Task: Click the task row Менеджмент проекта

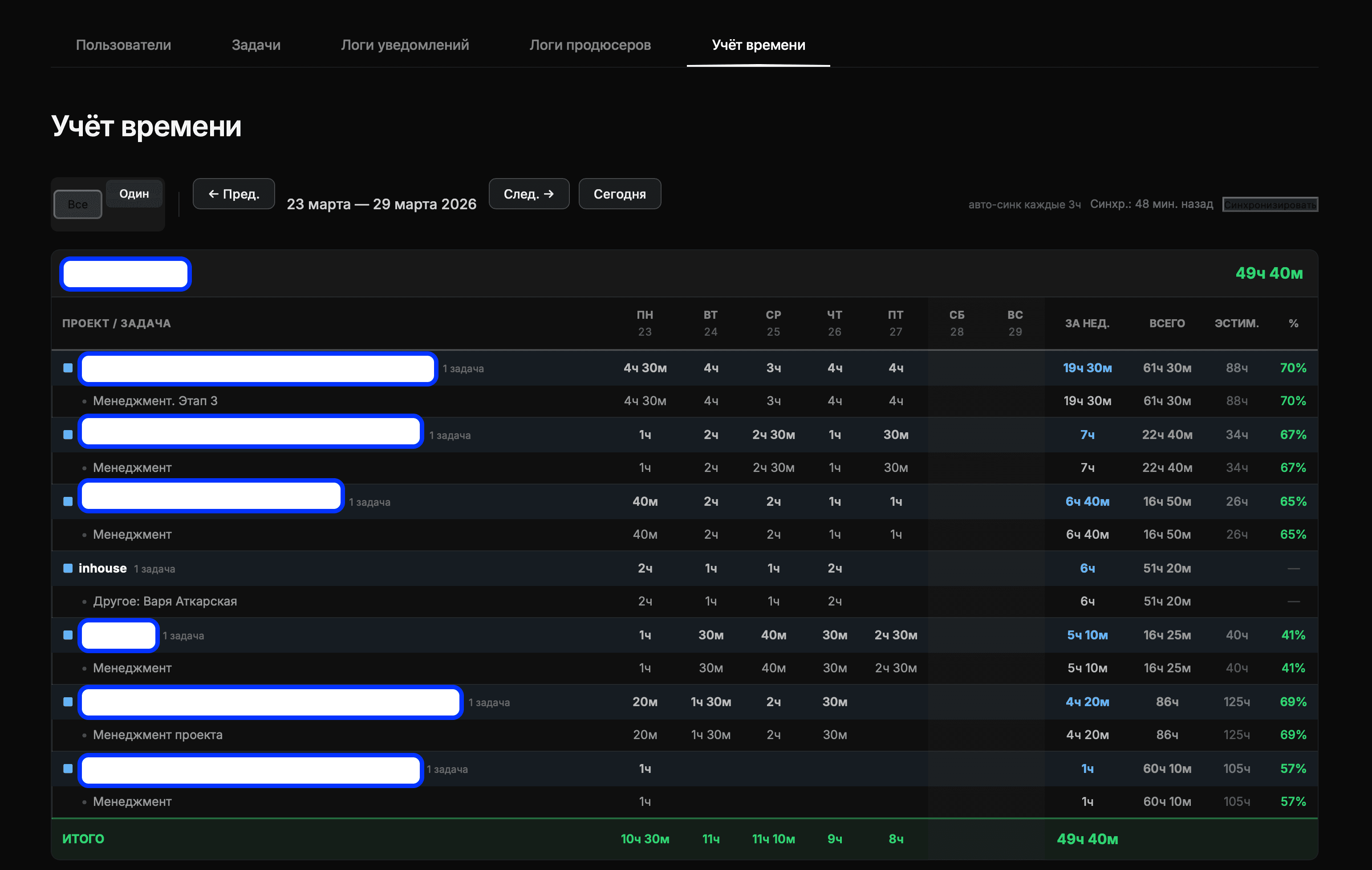Action: point(158,735)
